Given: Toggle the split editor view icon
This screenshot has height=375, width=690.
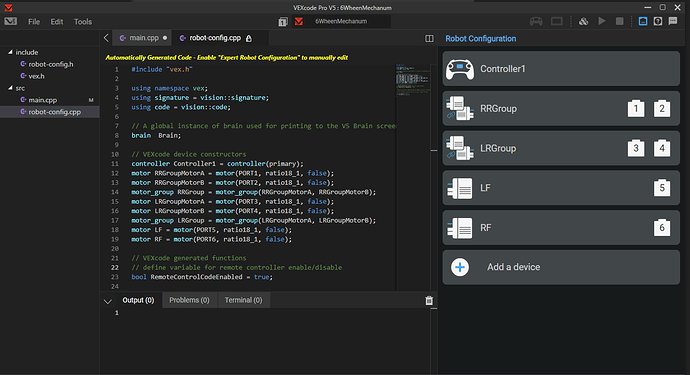Looking at the screenshot, I should (429, 39).
